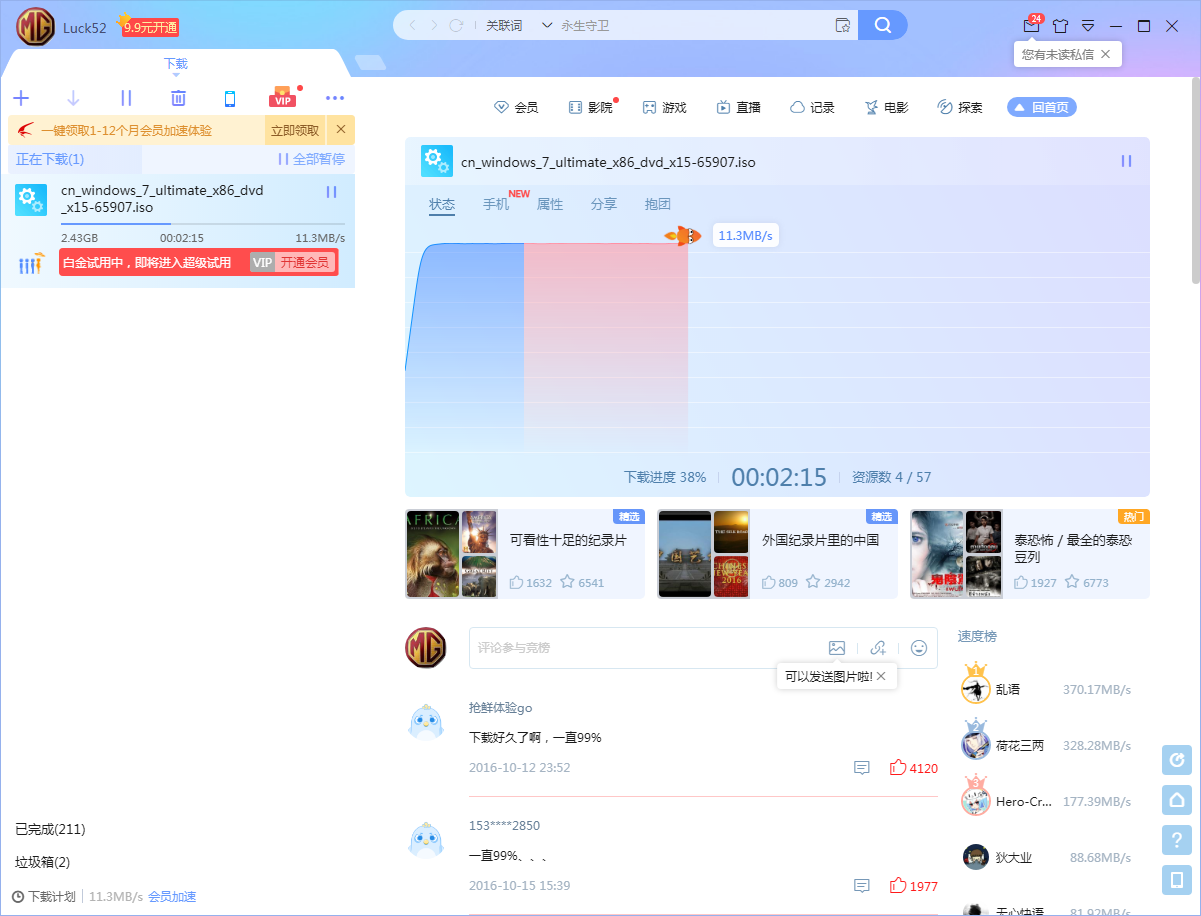1201x916 pixels.
Task: Click the gear file icon in the detail panel header
Action: (x=437, y=161)
